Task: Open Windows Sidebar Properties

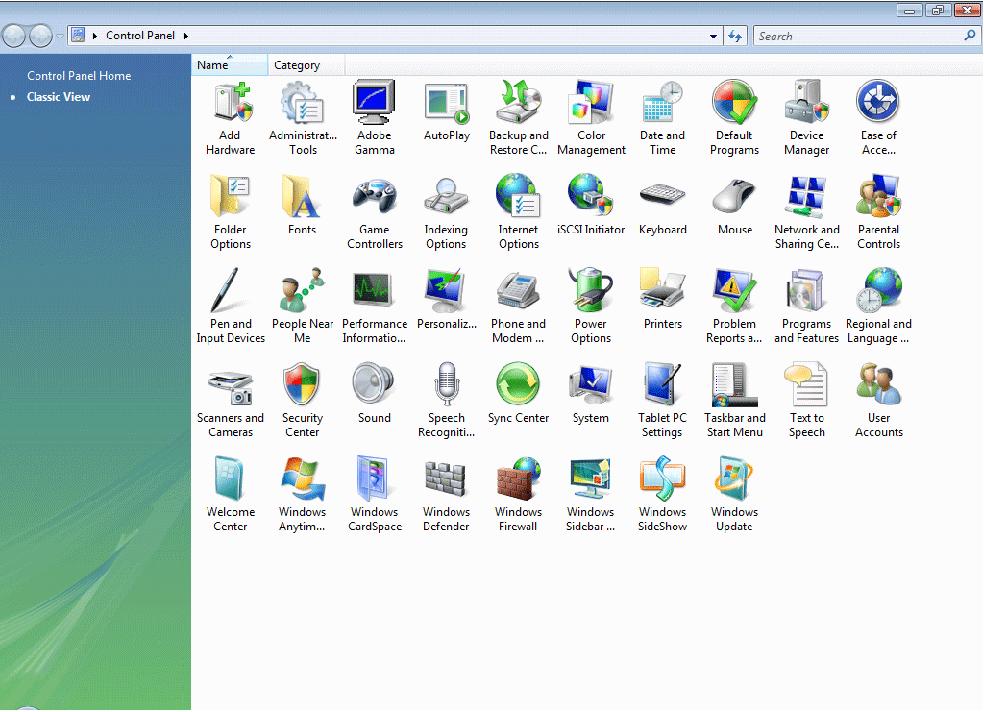Action: [x=591, y=494]
